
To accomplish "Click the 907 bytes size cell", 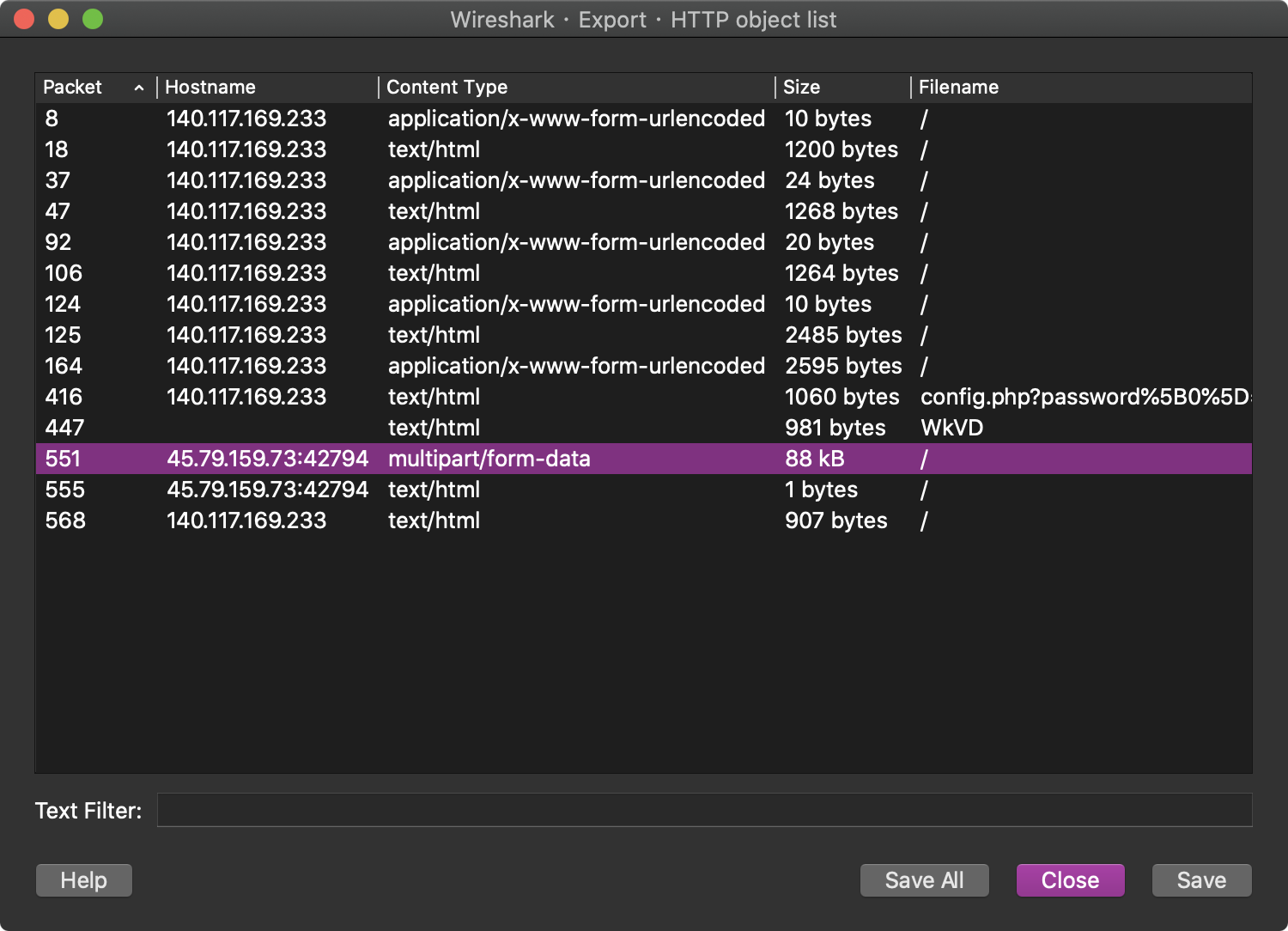I will point(835,520).
